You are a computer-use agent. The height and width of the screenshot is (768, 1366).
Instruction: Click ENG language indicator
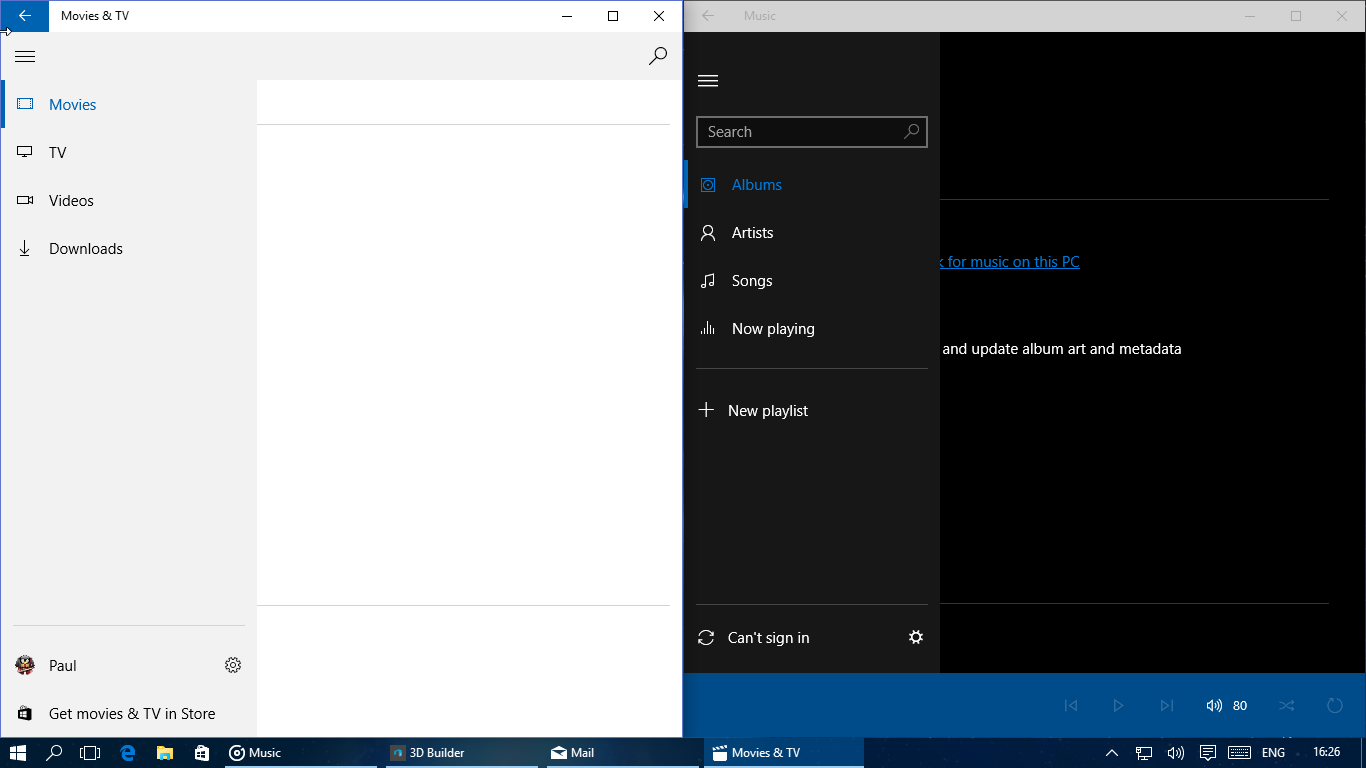point(1273,753)
